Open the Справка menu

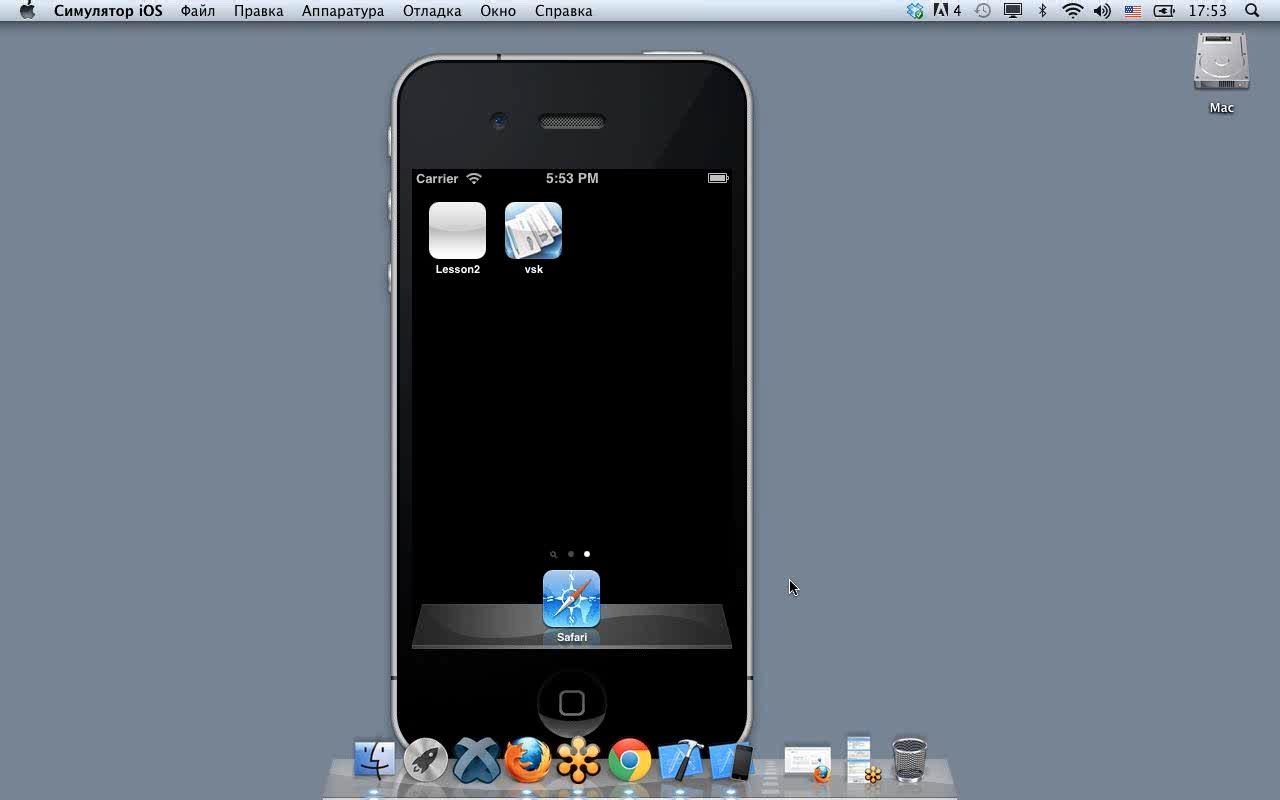563,11
